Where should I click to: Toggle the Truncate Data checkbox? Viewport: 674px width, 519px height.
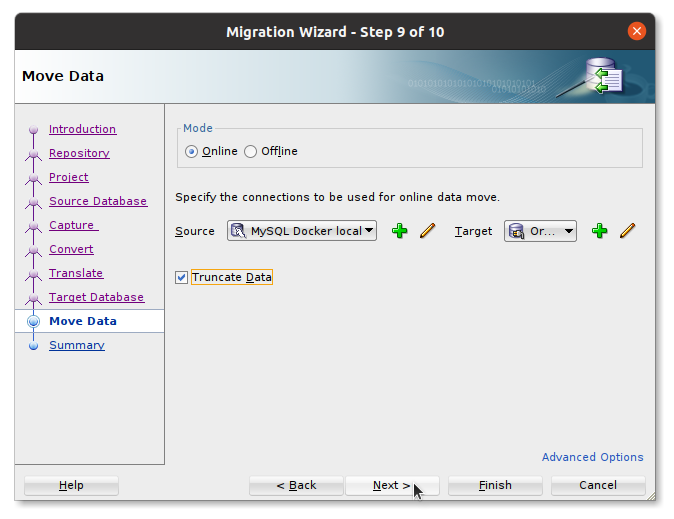coord(182,277)
